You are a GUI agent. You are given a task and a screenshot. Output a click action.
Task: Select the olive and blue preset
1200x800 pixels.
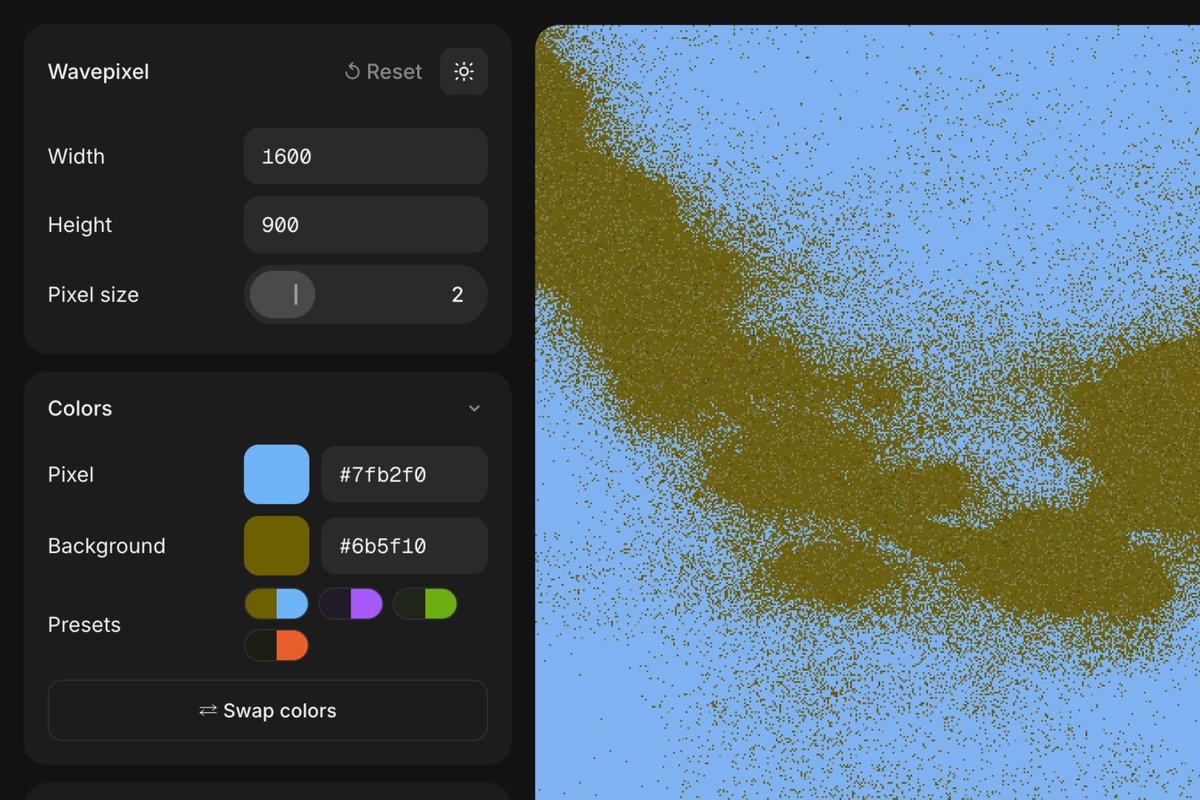(277, 604)
